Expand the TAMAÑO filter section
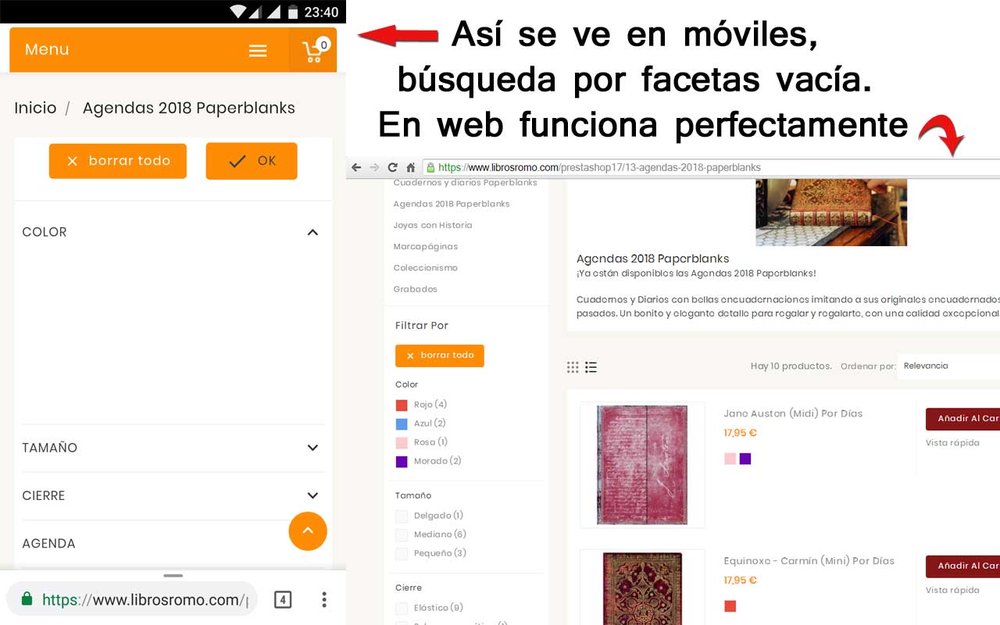 coord(313,448)
